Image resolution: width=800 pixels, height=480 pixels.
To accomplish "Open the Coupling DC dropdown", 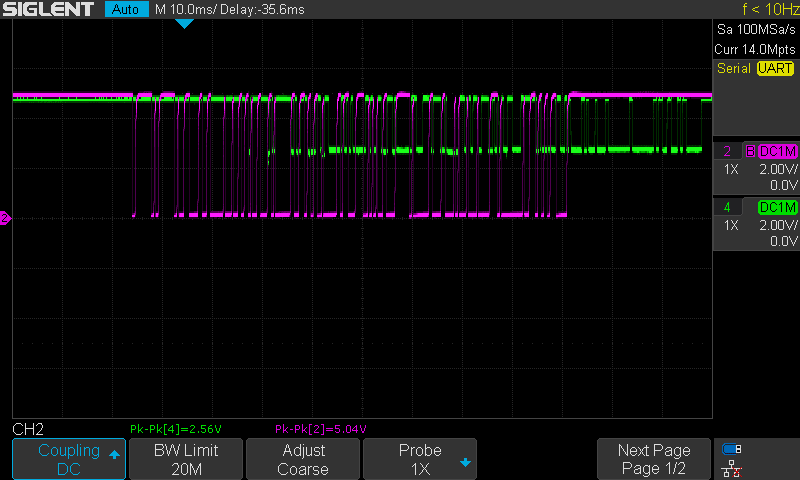I will coord(69,459).
